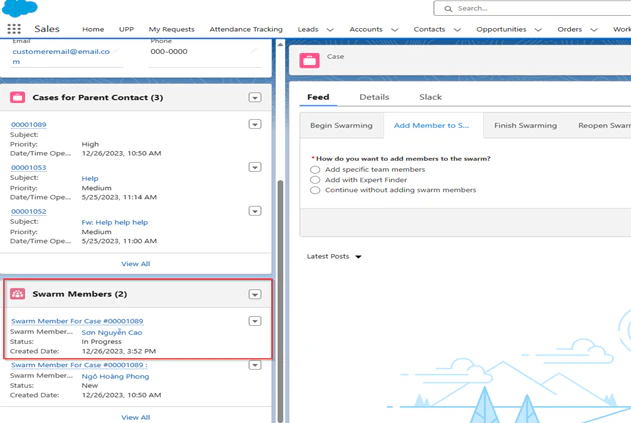The width and height of the screenshot is (631, 423).
Task: Select the Finish Swarming action tab
Action: [526, 126]
